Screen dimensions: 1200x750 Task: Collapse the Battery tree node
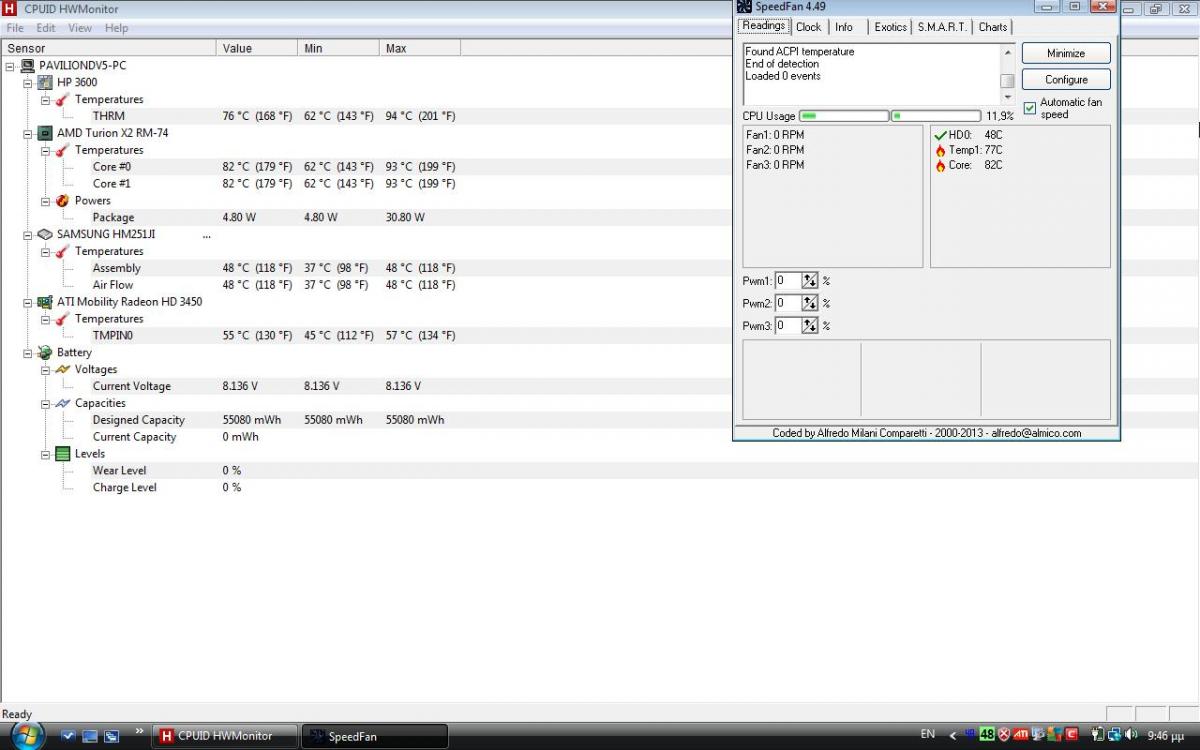[x=28, y=352]
